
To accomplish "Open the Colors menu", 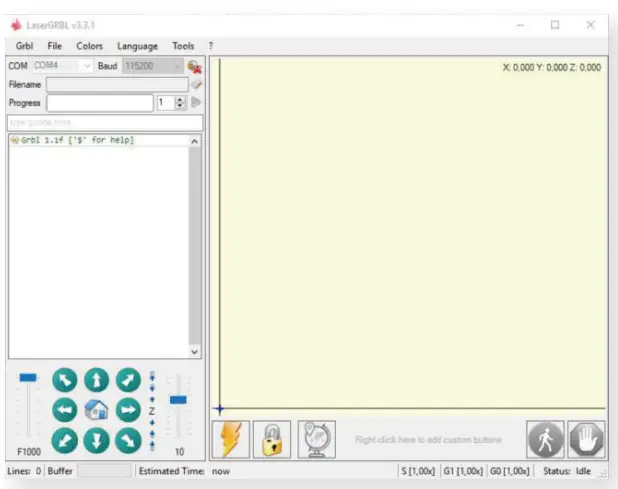I will (89, 46).
